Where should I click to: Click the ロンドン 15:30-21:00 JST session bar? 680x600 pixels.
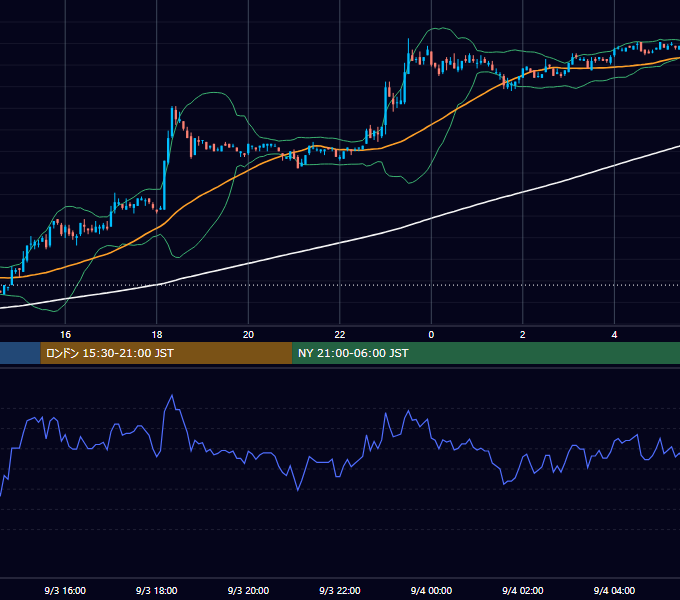coord(167,353)
